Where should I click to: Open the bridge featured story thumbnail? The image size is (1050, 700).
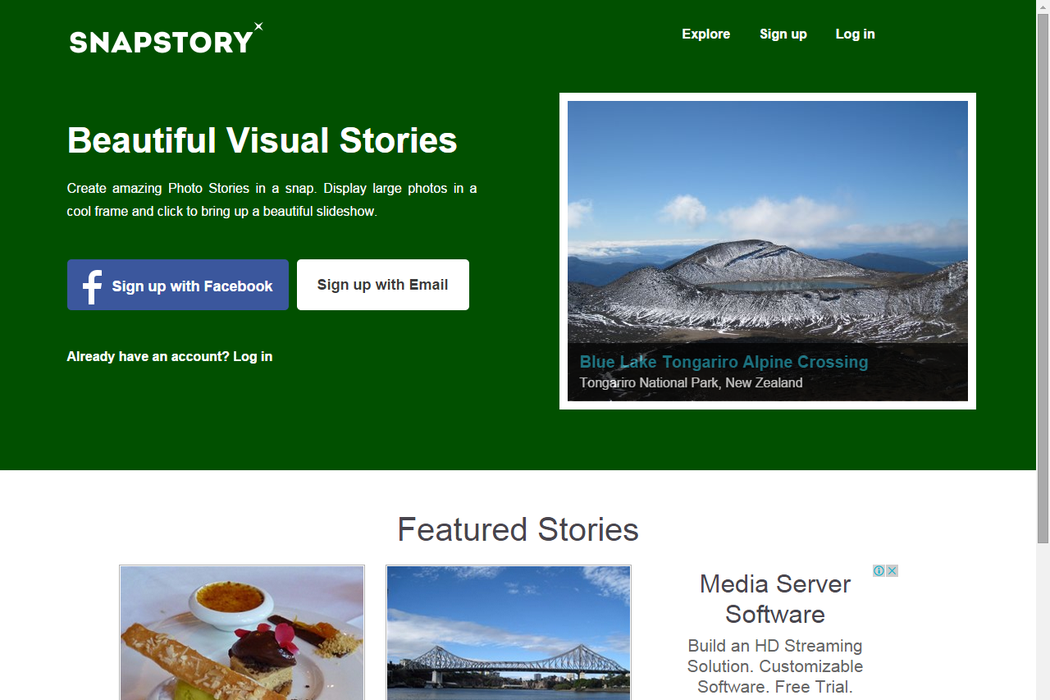[508, 632]
